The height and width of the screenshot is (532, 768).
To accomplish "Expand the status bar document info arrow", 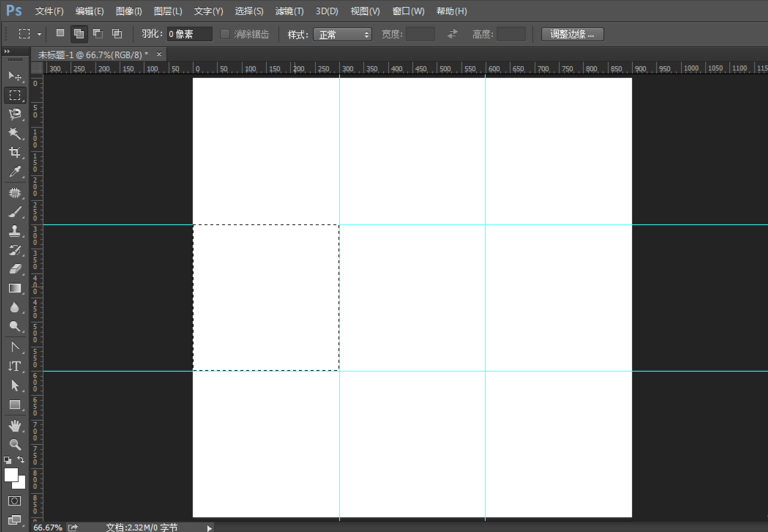I will pyautogui.click(x=209, y=527).
